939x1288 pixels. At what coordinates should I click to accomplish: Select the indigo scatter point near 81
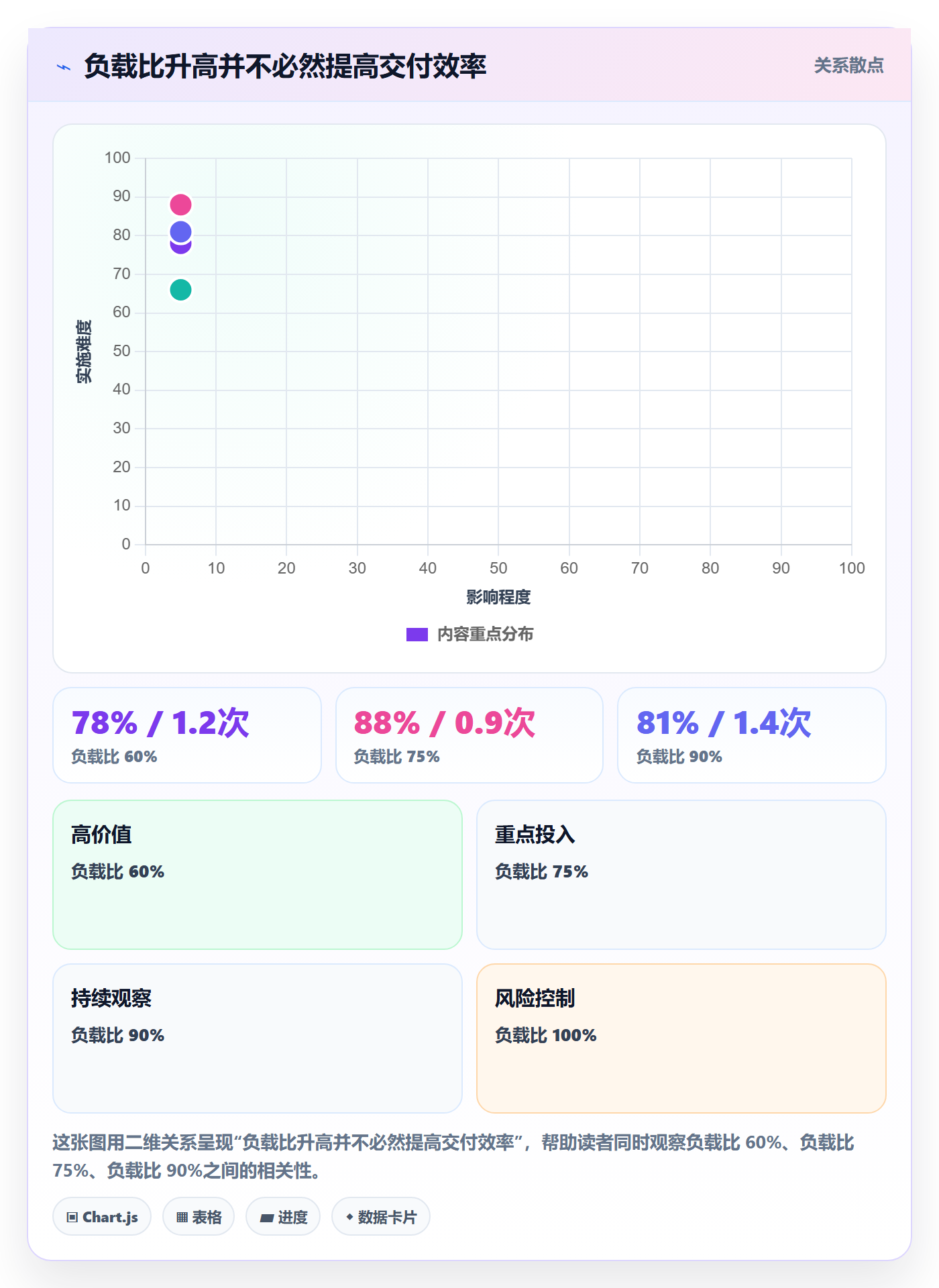point(180,231)
